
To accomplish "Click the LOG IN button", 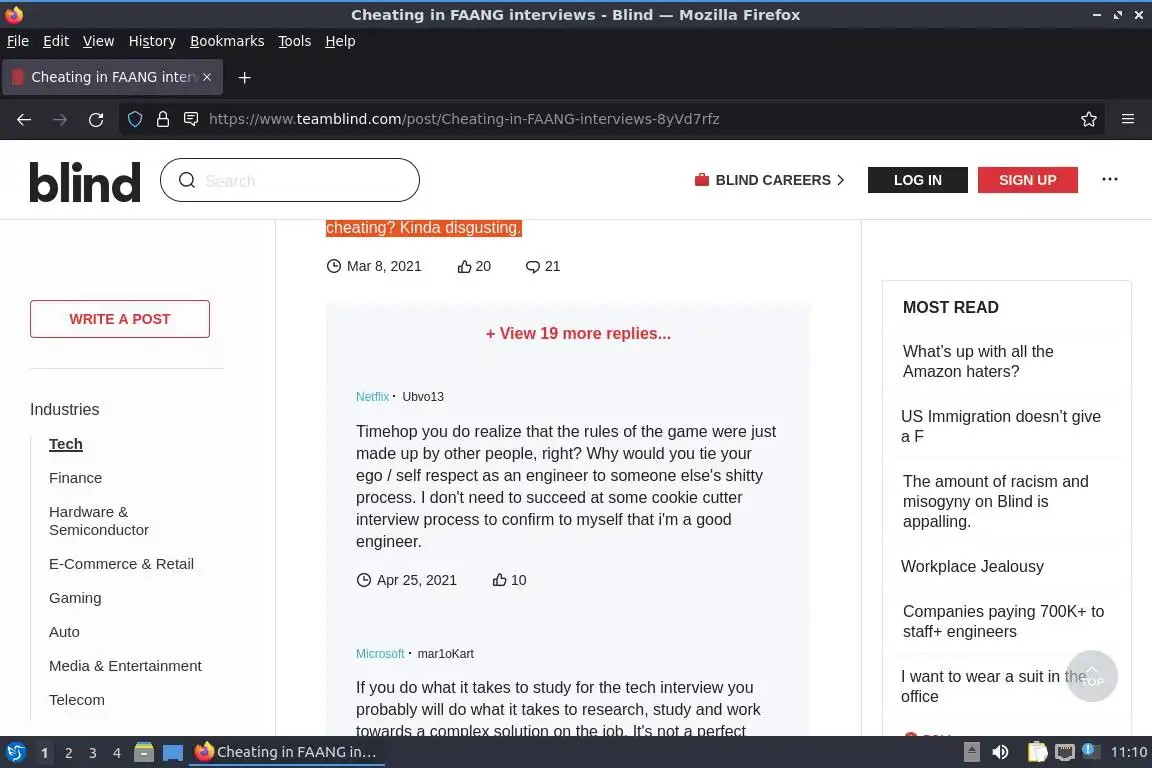I will (918, 180).
